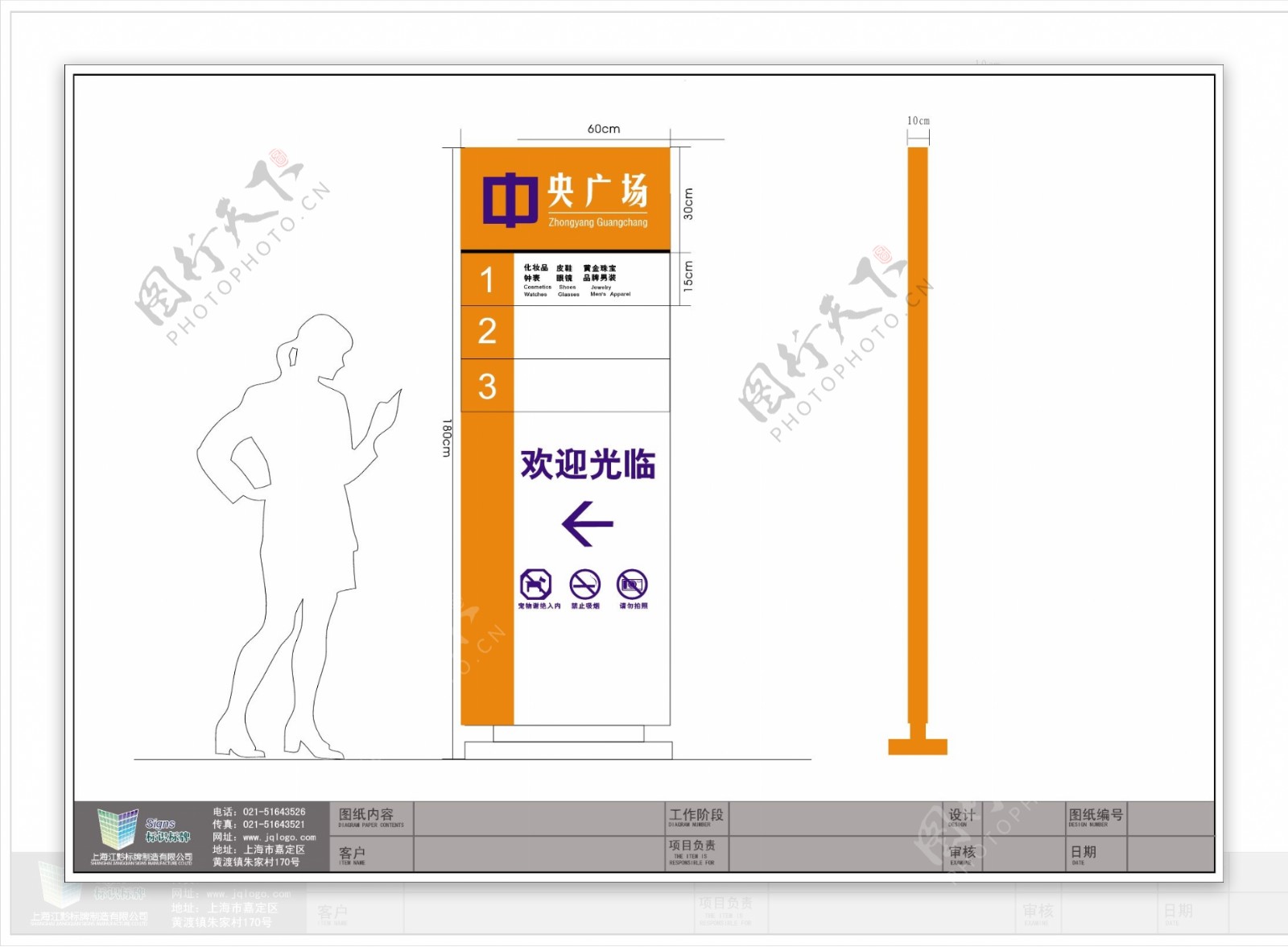Click the tall orange side-view pole
The width and height of the screenshot is (1288, 947).
point(918,436)
